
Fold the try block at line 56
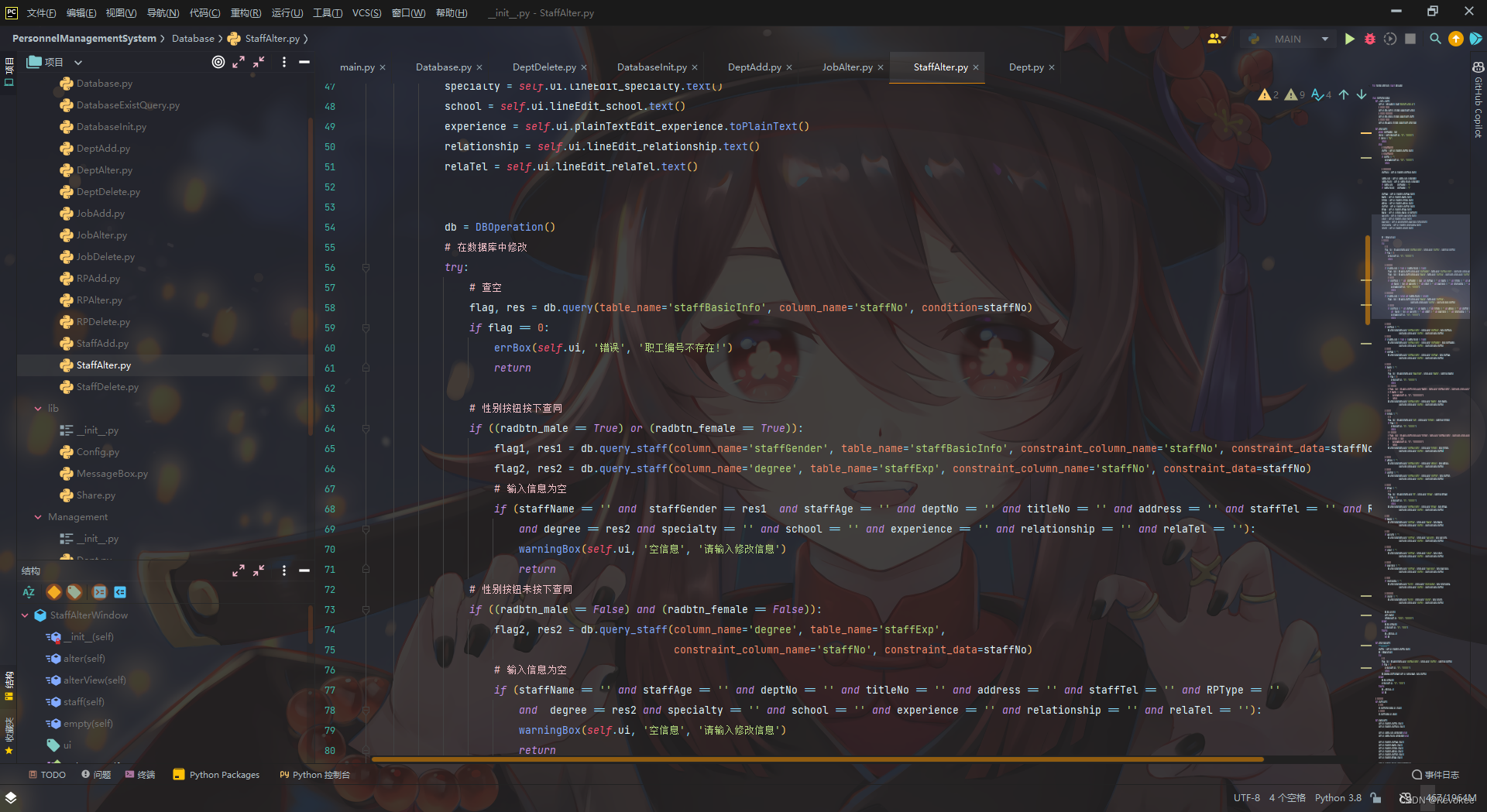(x=366, y=268)
